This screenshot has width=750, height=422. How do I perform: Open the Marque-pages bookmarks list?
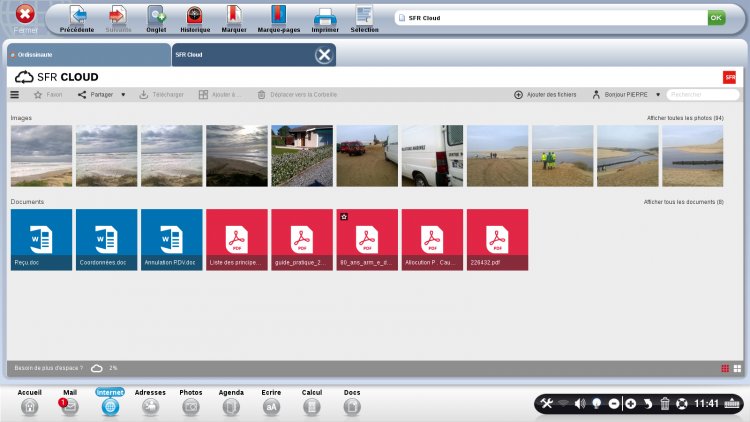(279, 15)
